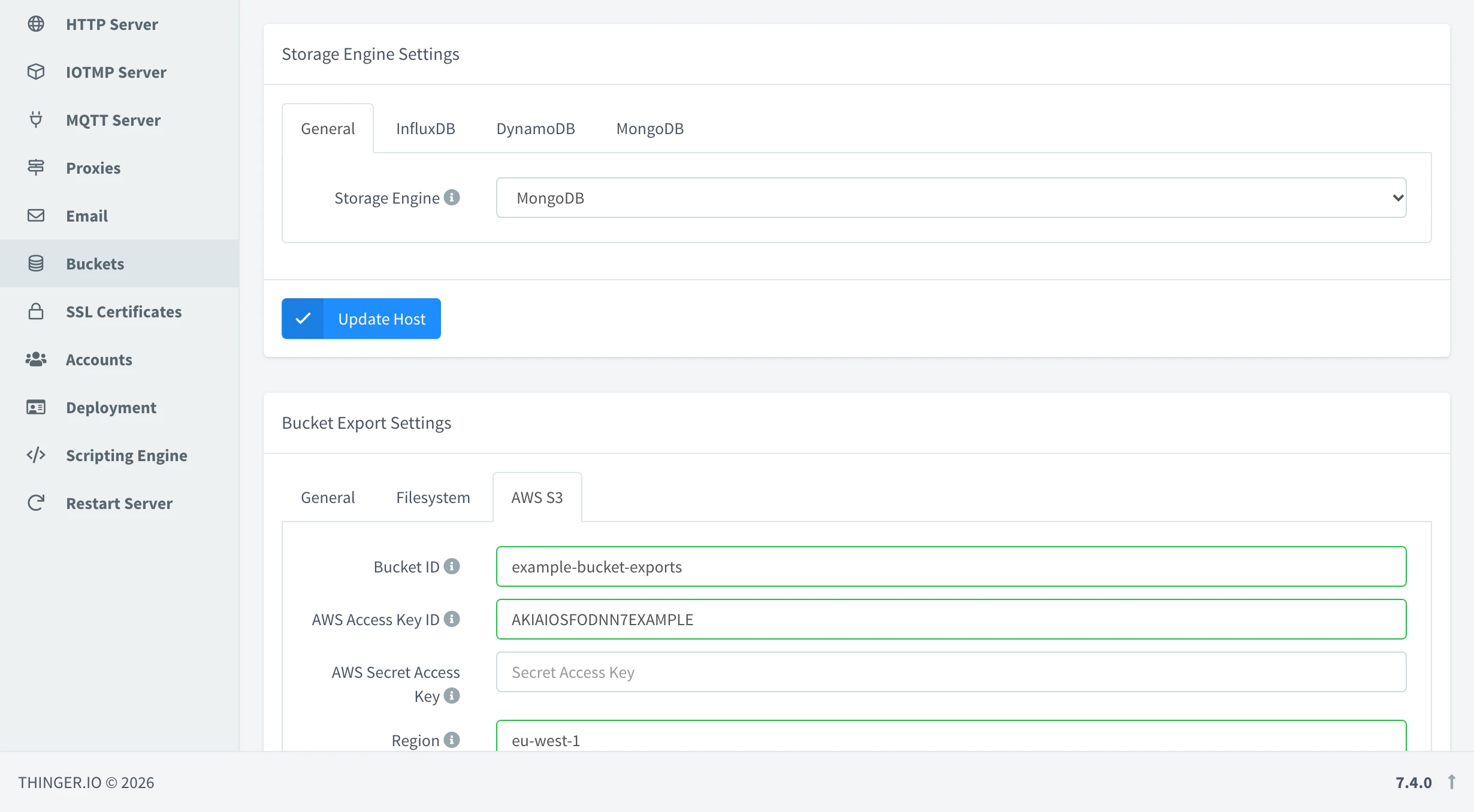Open Deployment page from sidebar
1474x812 pixels.
coord(120,407)
